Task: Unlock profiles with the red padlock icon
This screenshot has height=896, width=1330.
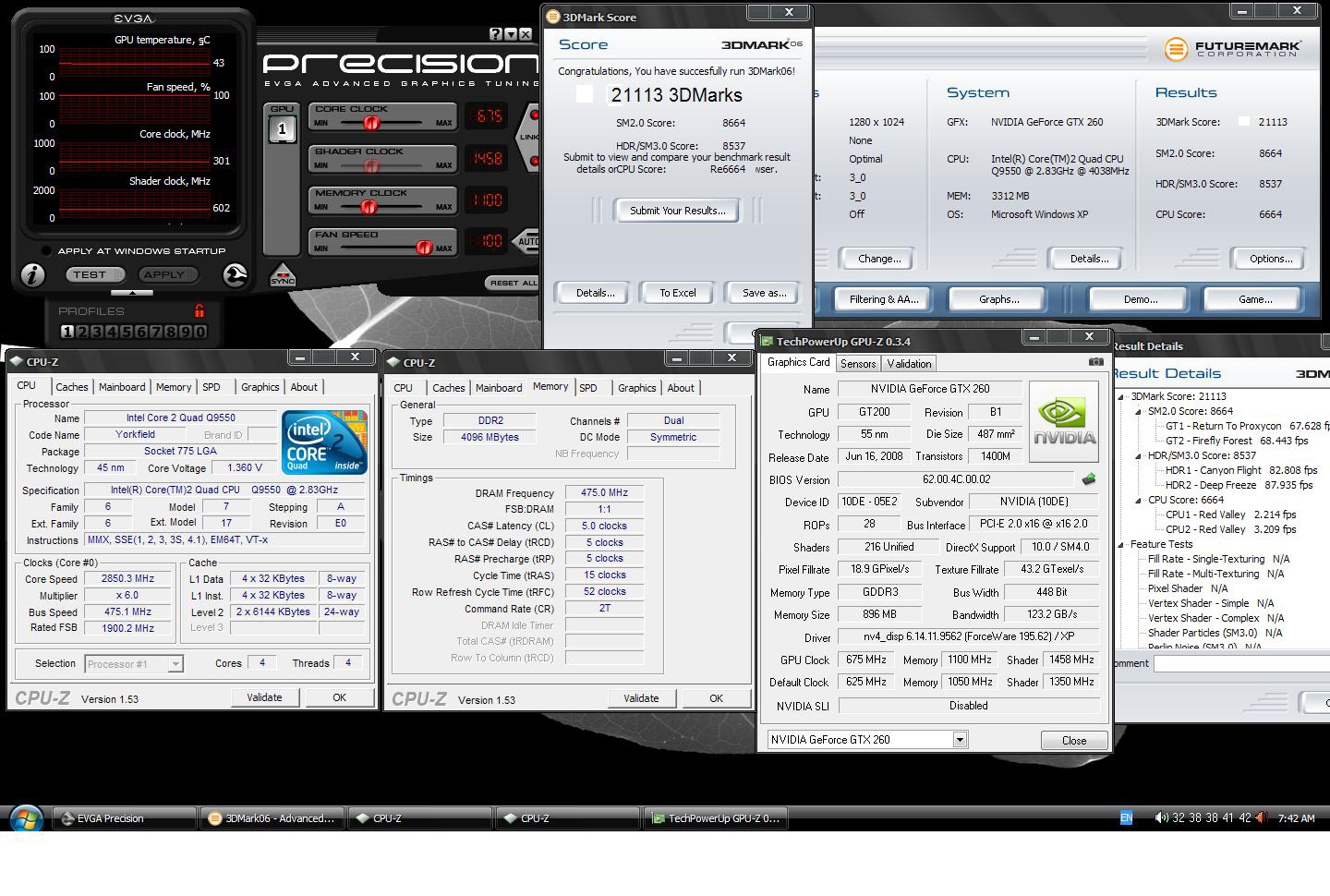Action: coord(199,310)
